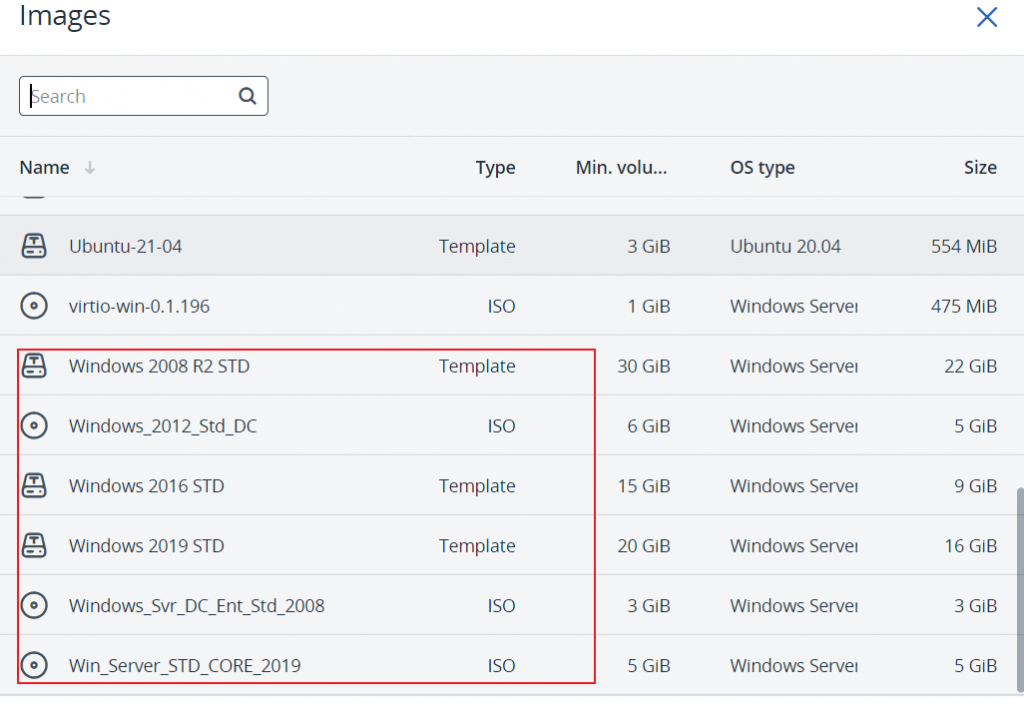Select the Windows 2016 STD image name
The height and width of the screenshot is (711, 1024).
[x=146, y=486]
